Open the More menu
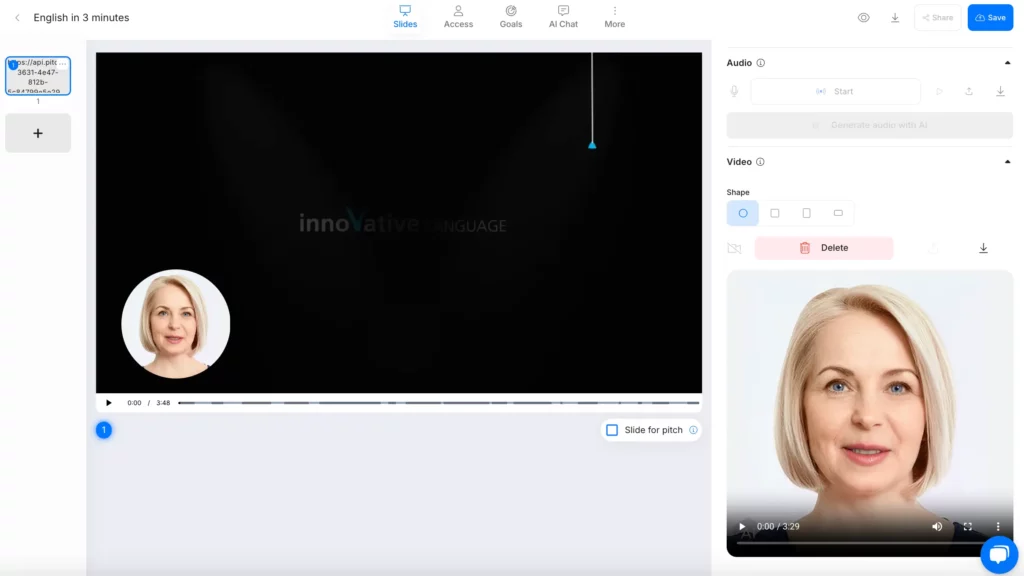 click(x=614, y=17)
